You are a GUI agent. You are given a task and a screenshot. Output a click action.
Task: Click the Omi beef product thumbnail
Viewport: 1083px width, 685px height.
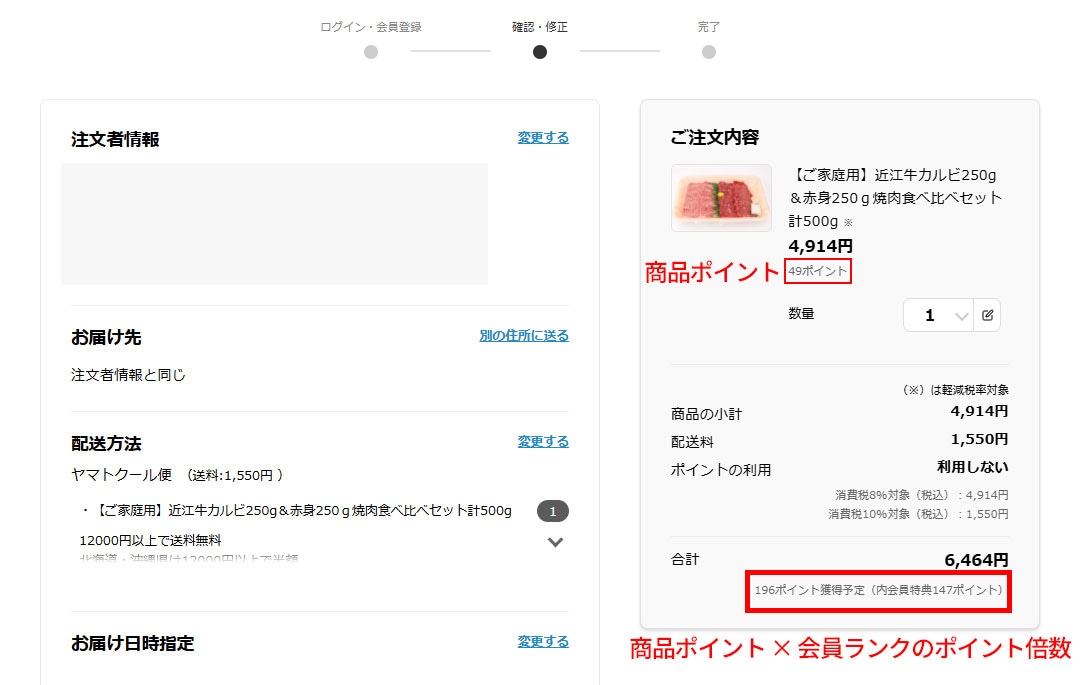click(x=721, y=198)
